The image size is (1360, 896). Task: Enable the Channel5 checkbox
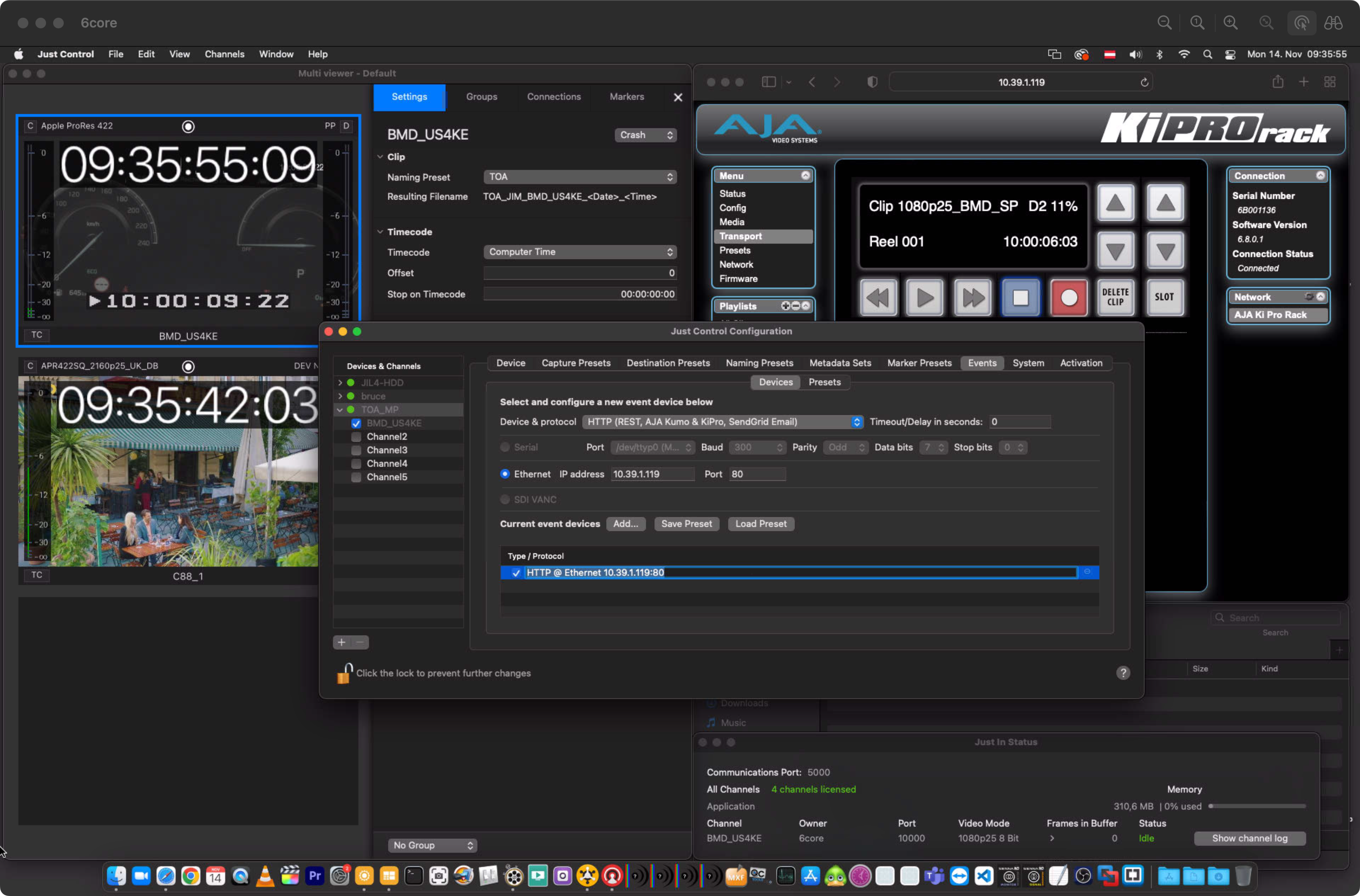356,477
